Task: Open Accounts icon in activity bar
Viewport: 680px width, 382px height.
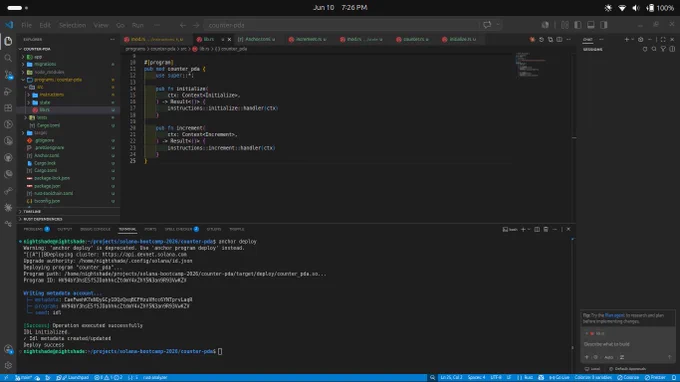Action: (8, 349)
